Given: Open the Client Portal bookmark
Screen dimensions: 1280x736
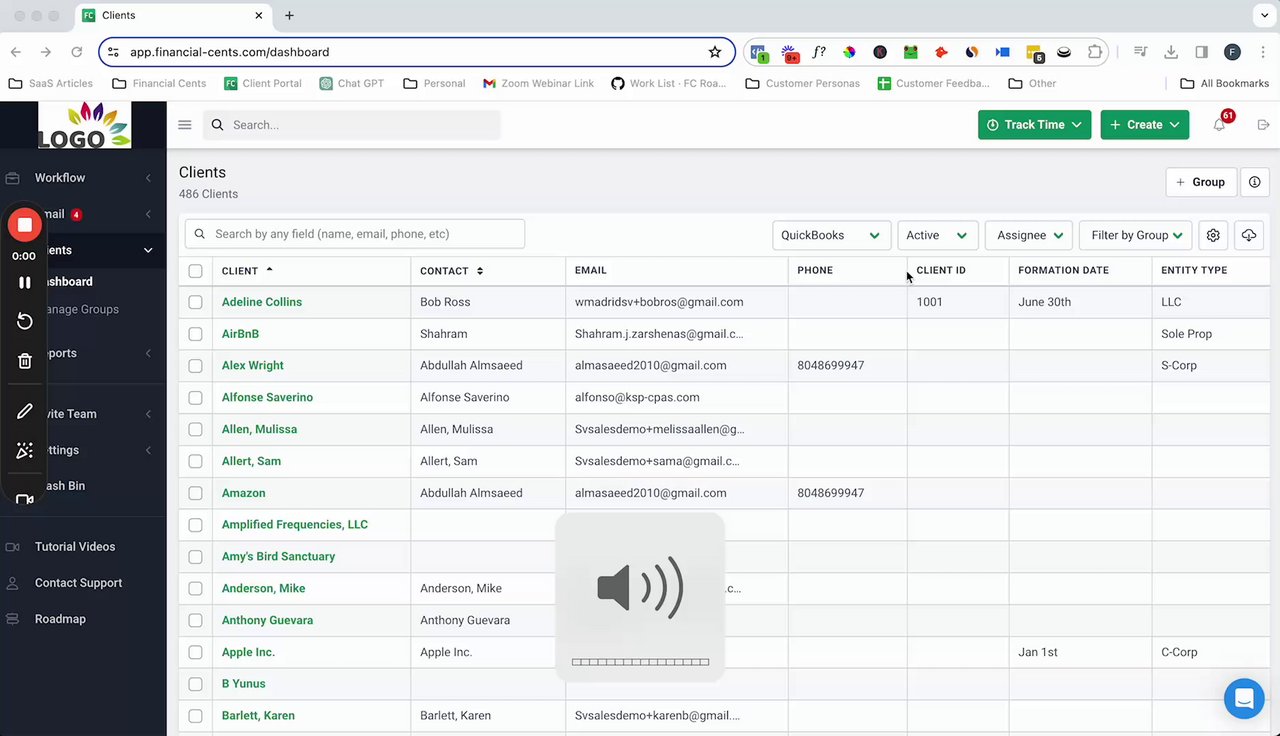Looking at the screenshot, I should point(263,84).
